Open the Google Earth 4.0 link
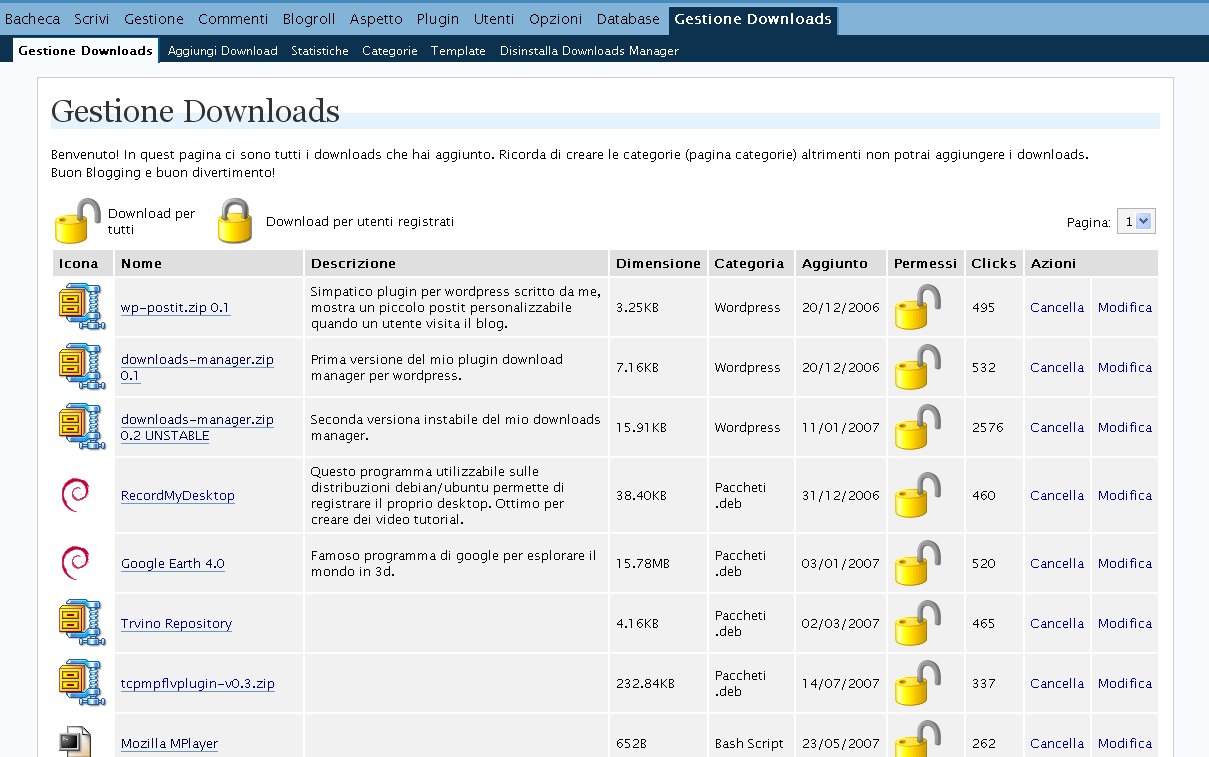Viewport: 1209px width, 757px height. [x=173, y=564]
